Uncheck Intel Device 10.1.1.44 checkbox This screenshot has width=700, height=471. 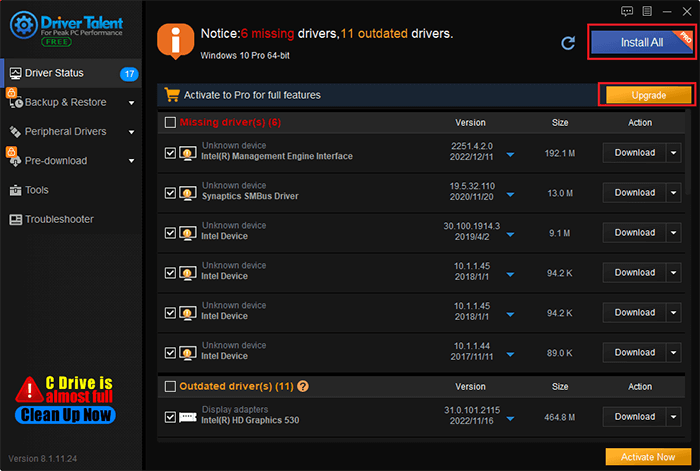(170, 353)
